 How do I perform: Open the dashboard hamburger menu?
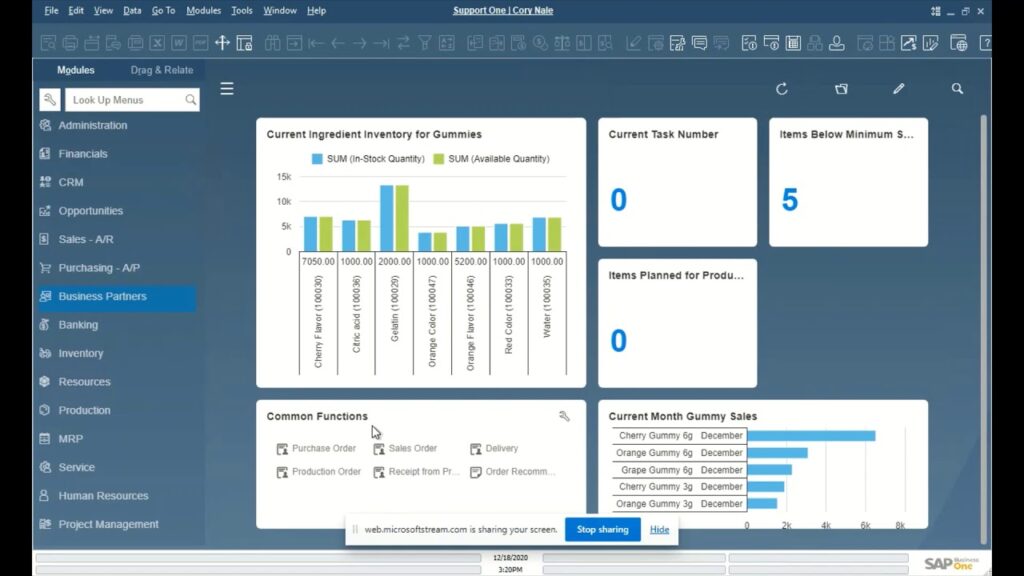click(227, 88)
